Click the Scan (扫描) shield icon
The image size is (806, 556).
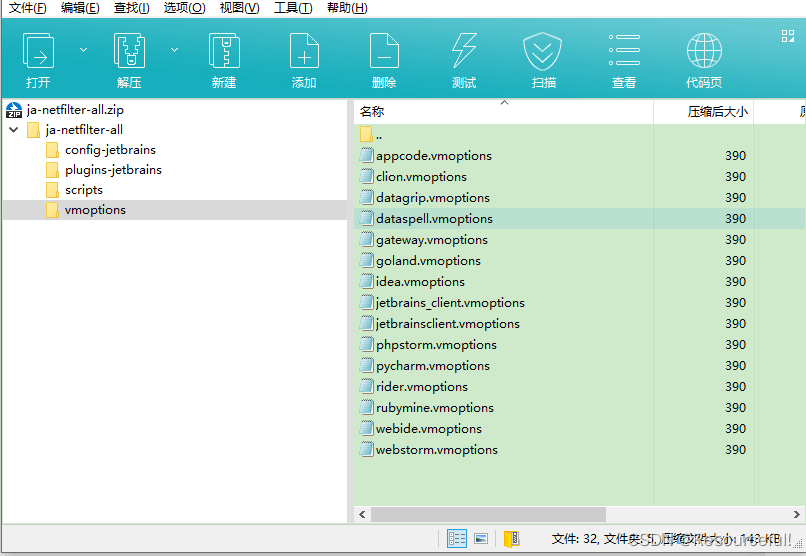pos(543,51)
